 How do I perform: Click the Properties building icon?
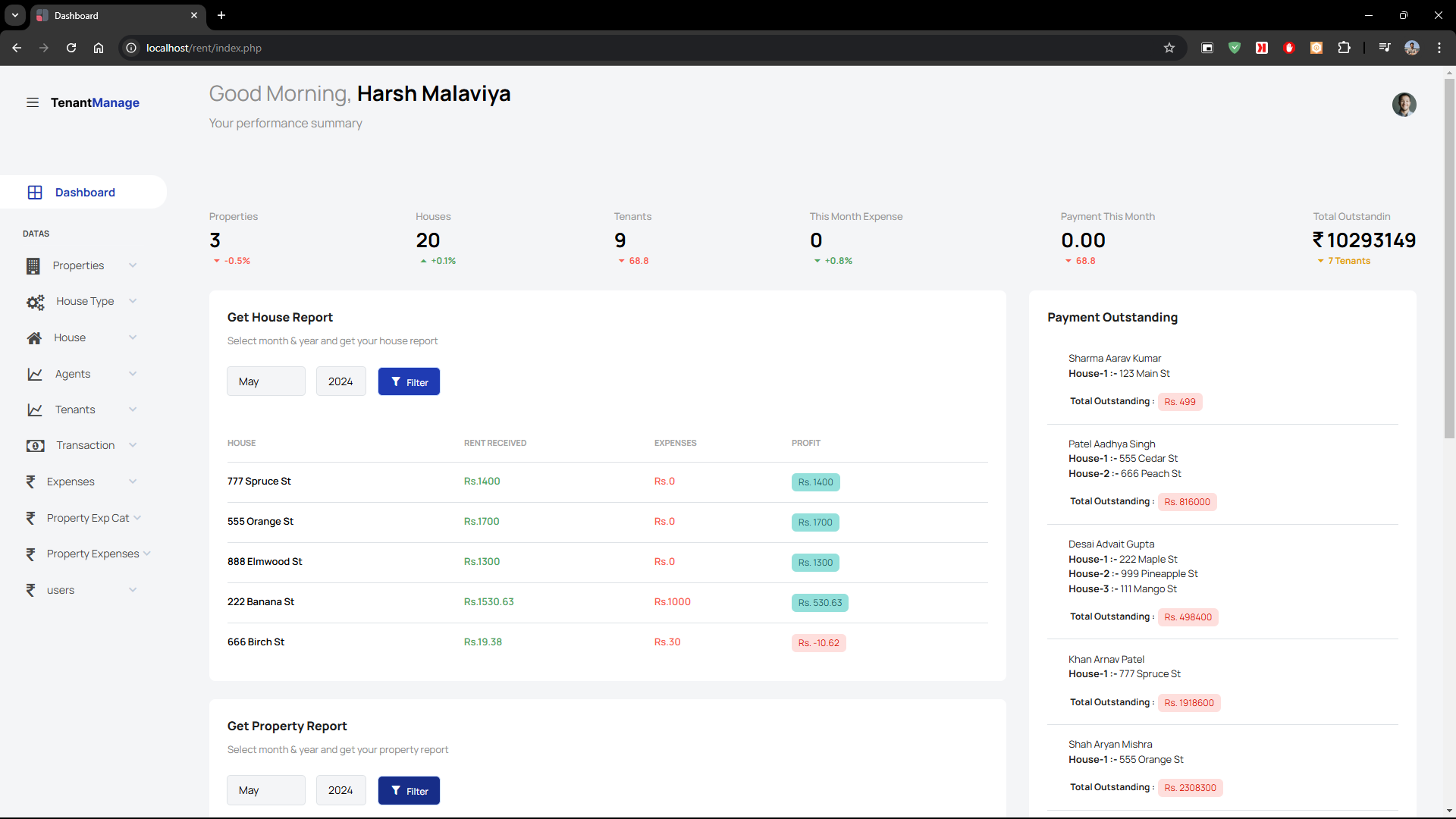33,266
